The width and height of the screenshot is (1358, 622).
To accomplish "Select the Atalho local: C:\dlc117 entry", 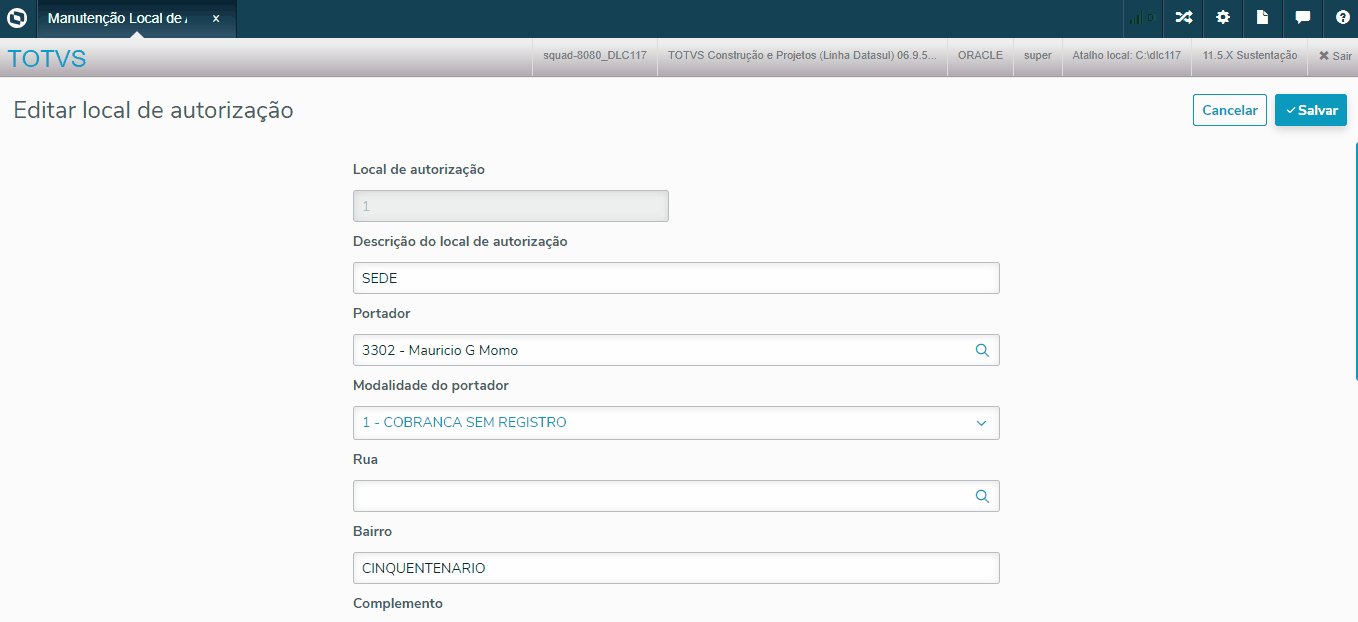I will pyautogui.click(x=1126, y=56).
